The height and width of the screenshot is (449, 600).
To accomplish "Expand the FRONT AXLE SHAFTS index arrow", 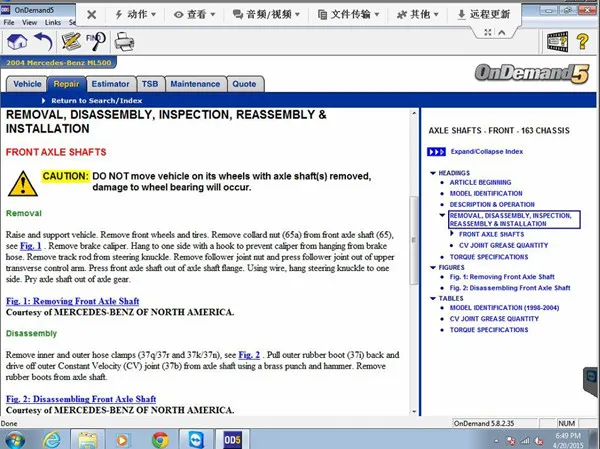I will (452, 234).
